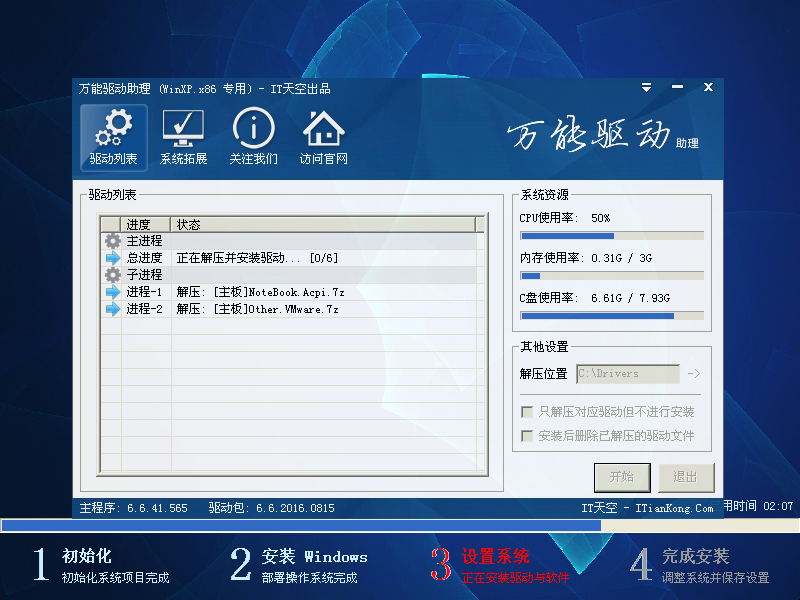Click step 2 安装 Windows in installer
The height and width of the screenshot is (600, 800).
pos(299,565)
